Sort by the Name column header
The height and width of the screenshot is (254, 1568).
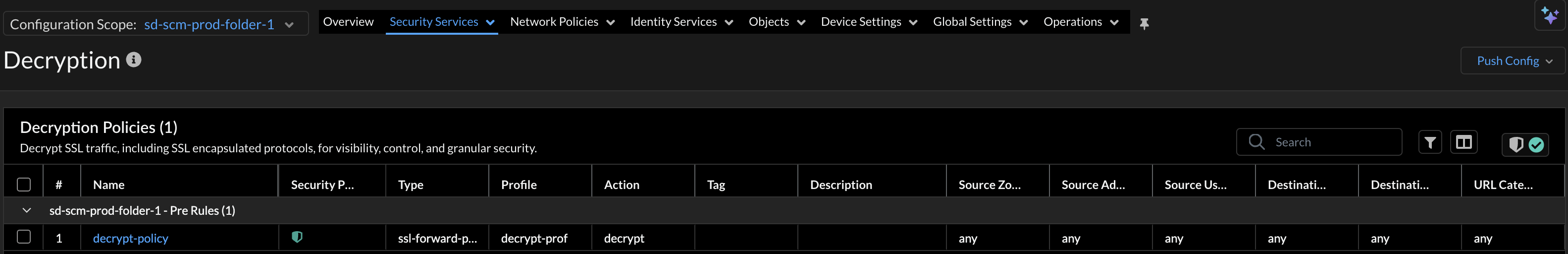pyautogui.click(x=109, y=185)
